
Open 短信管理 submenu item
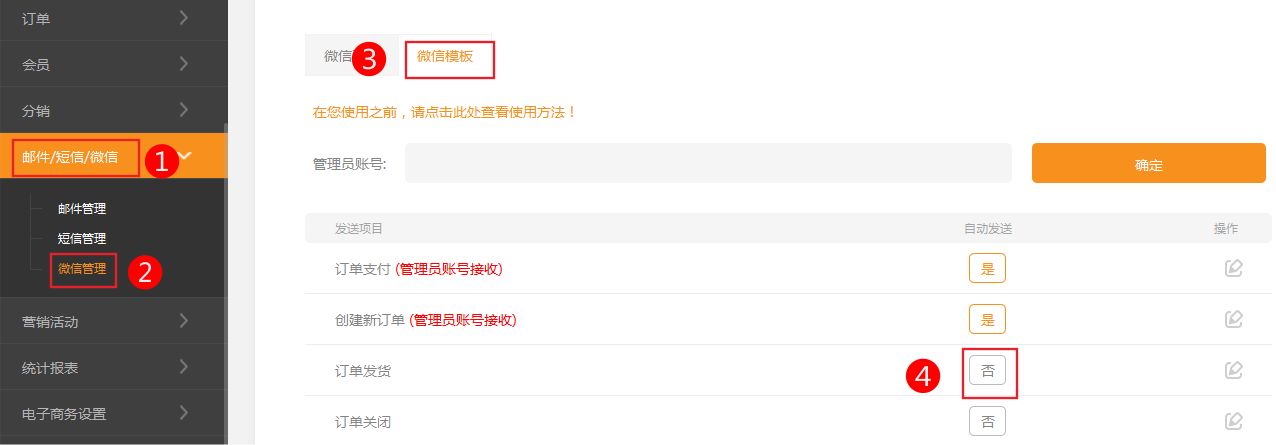82,239
